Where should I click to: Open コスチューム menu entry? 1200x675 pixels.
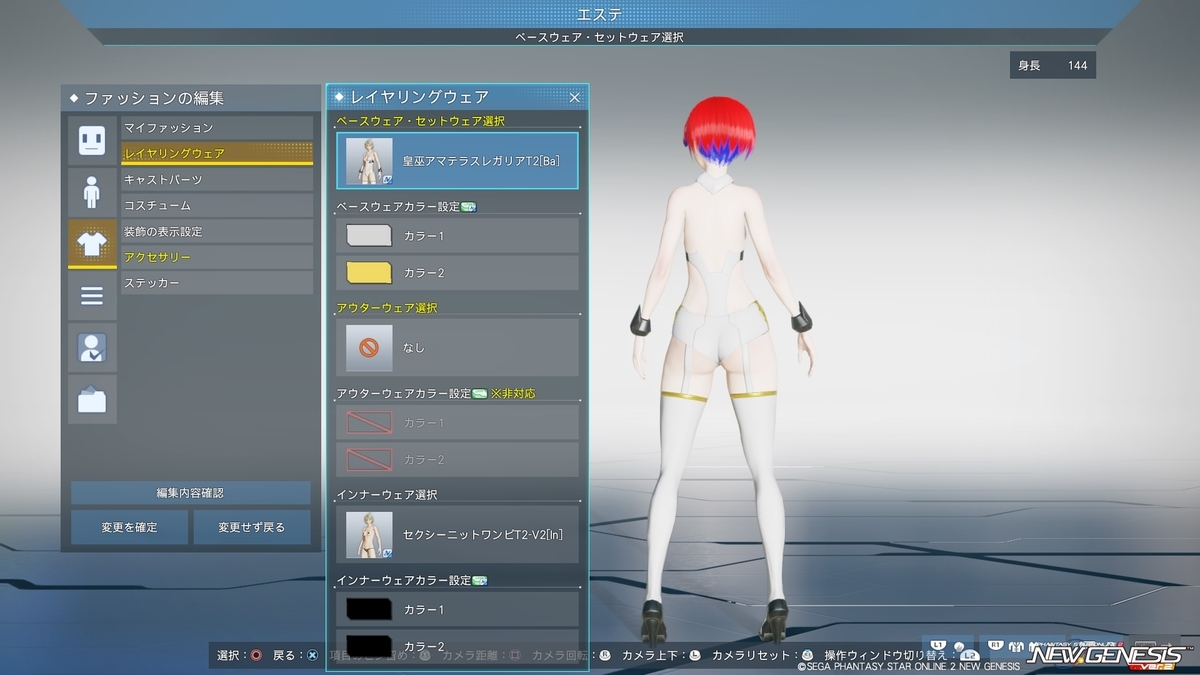pyautogui.click(x=217, y=206)
